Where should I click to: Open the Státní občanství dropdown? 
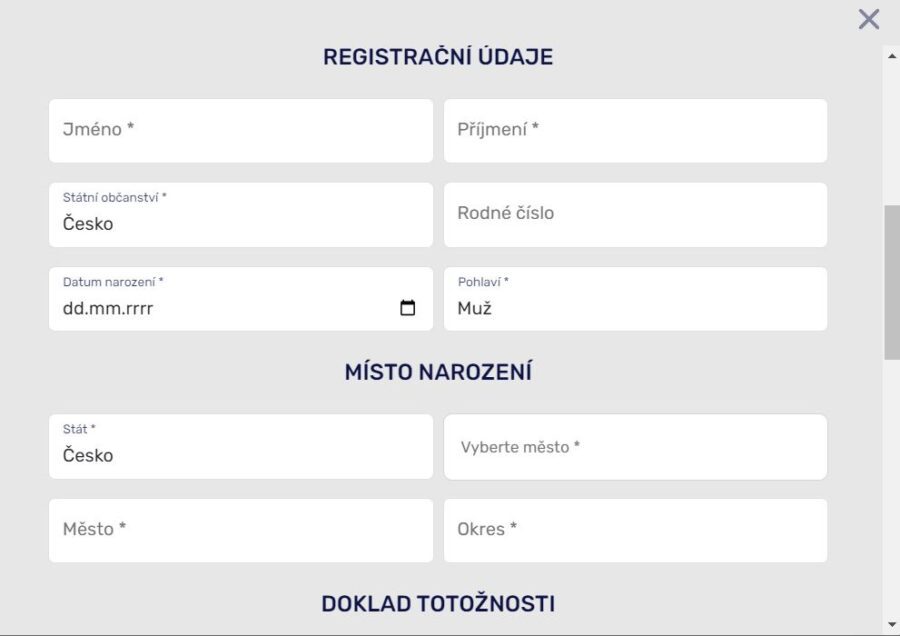coord(240,215)
